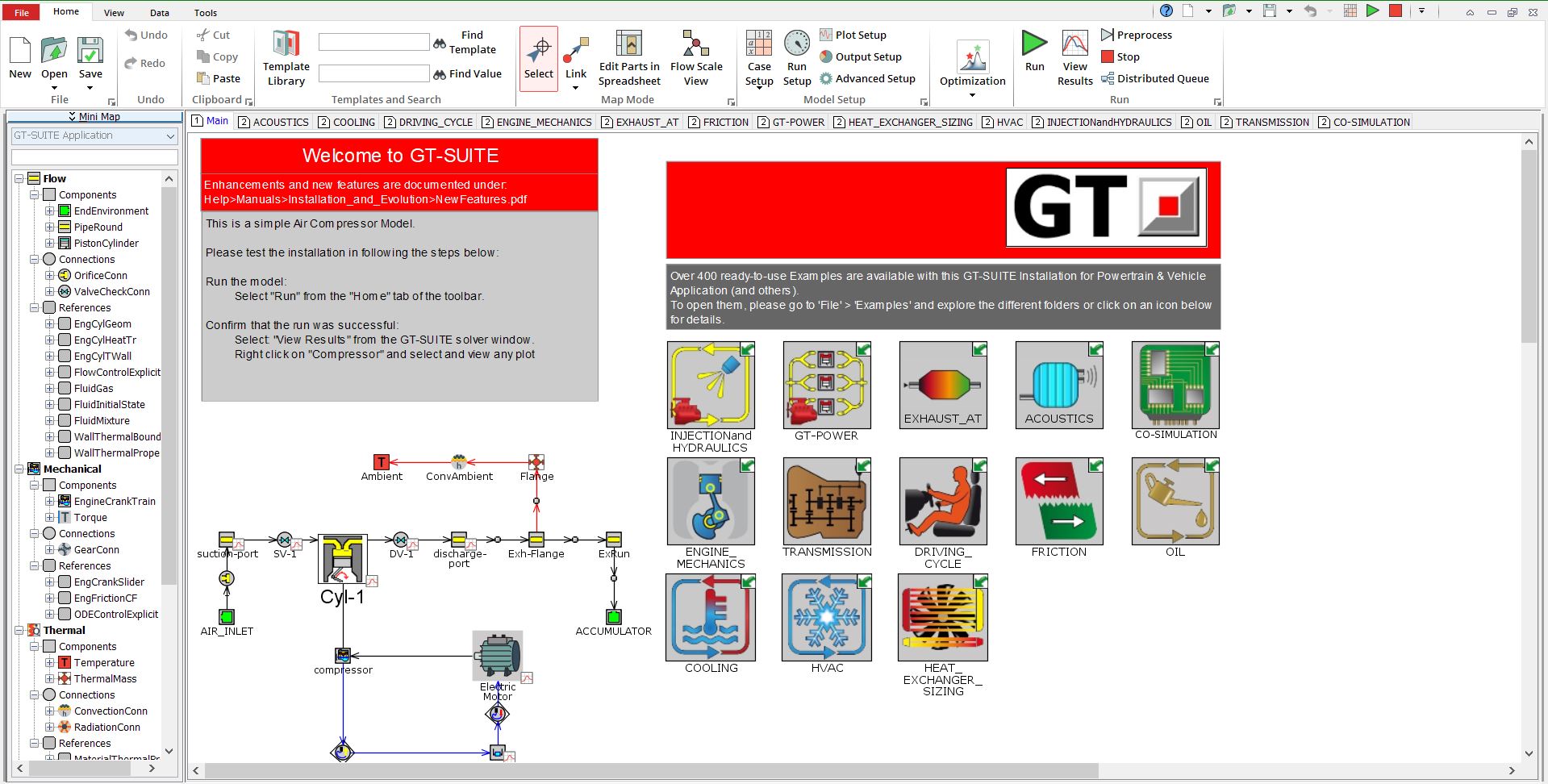Screen dimensions: 1548x784
Task: Switch to Link mode
Action: point(575,56)
